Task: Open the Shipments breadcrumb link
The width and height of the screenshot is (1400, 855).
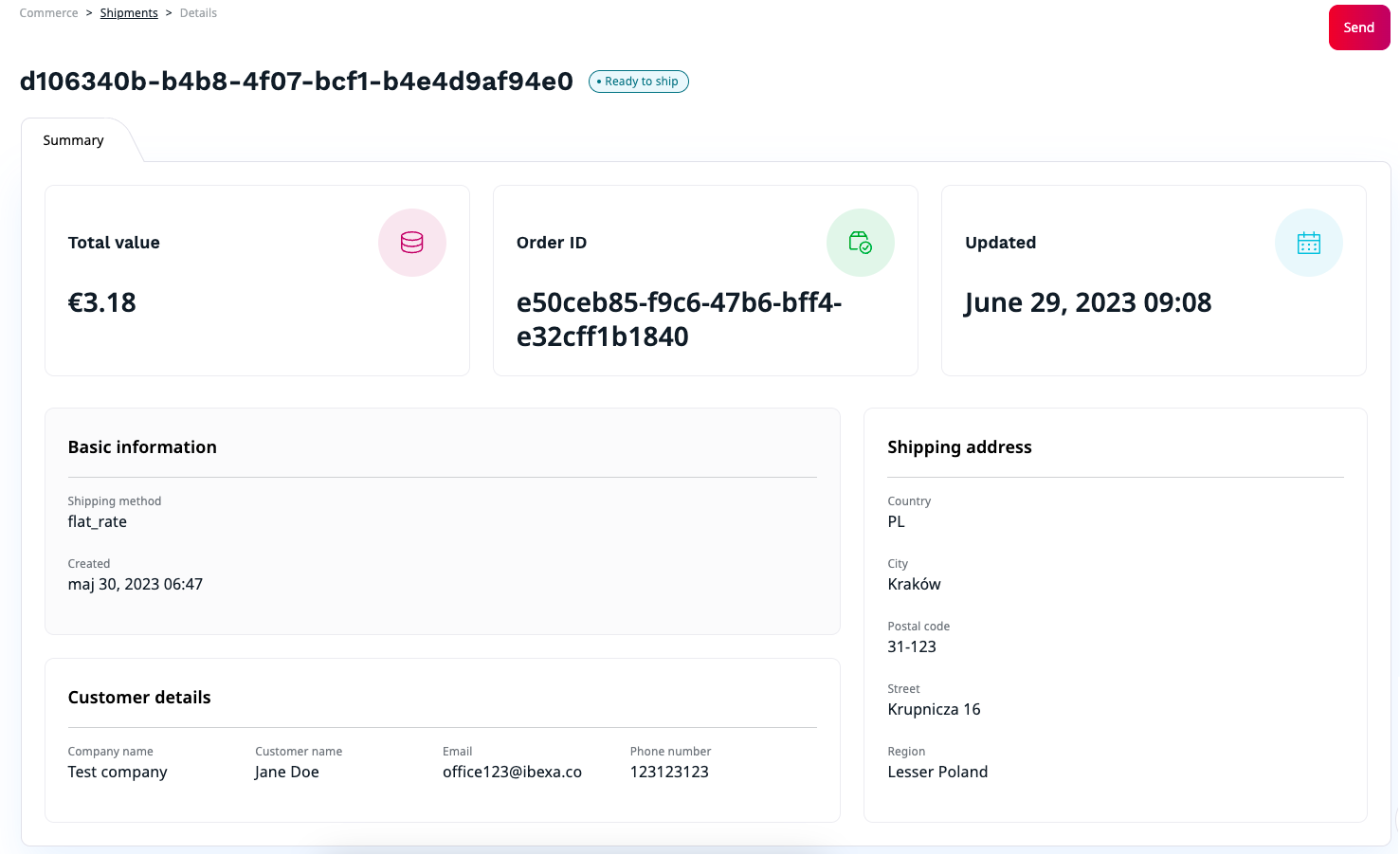Action: 129,13
